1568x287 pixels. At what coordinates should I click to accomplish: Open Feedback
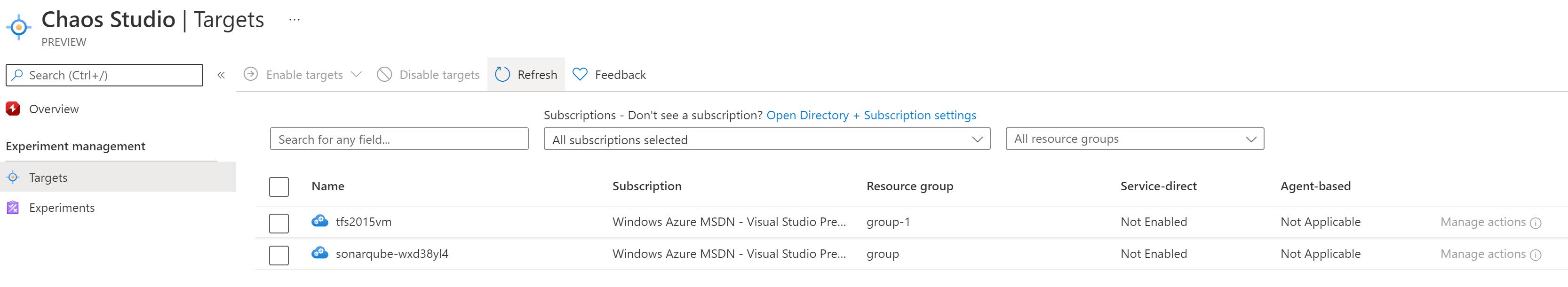[x=609, y=74]
